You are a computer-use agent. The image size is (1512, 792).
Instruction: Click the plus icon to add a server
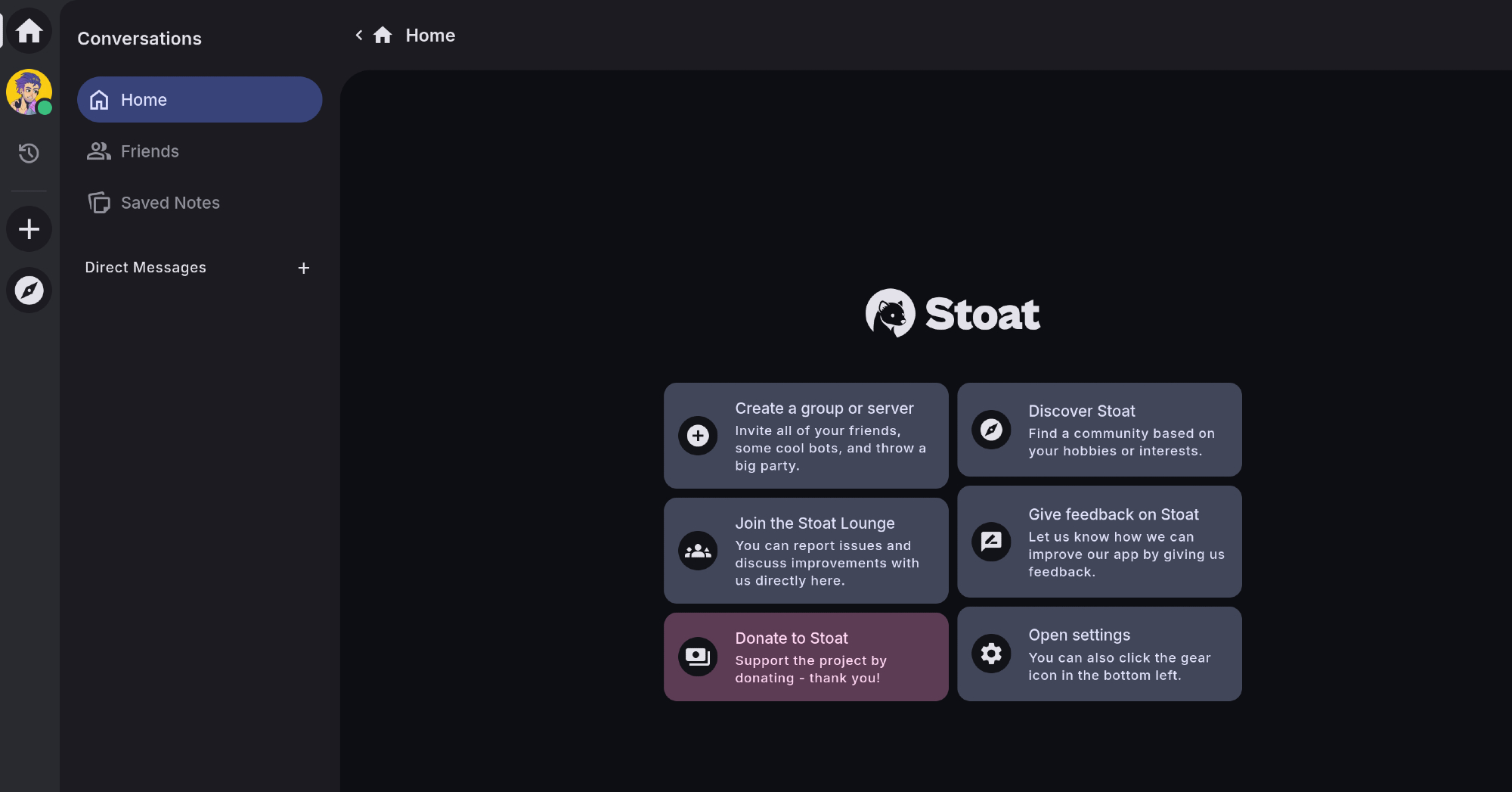click(x=29, y=229)
